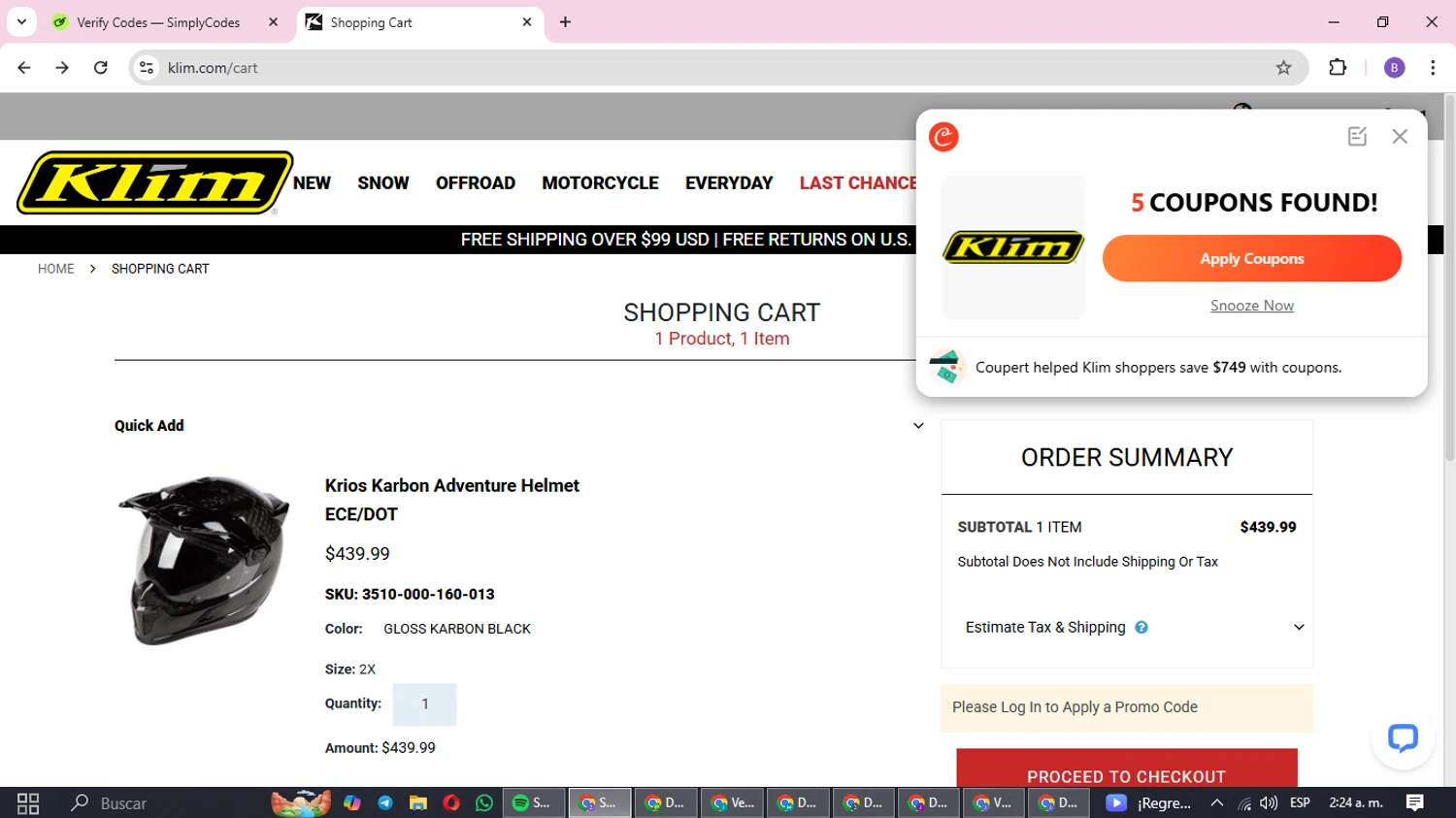Click Please Log In to Apply Promo Code
This screenshot has width=1456, height=818.
tap(1075, 707)
